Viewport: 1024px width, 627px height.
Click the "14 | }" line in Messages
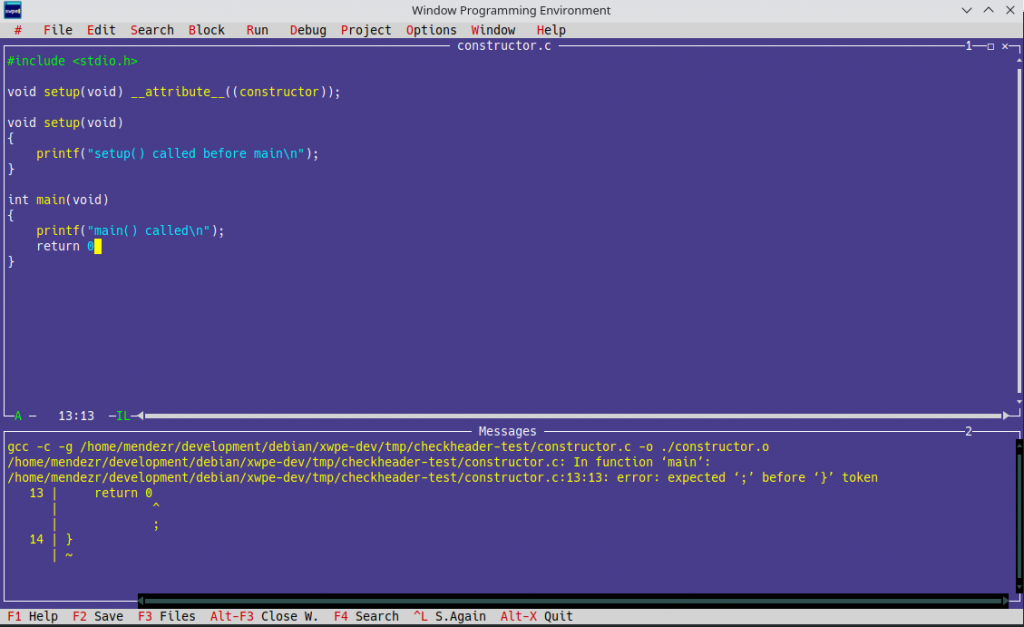51,539
